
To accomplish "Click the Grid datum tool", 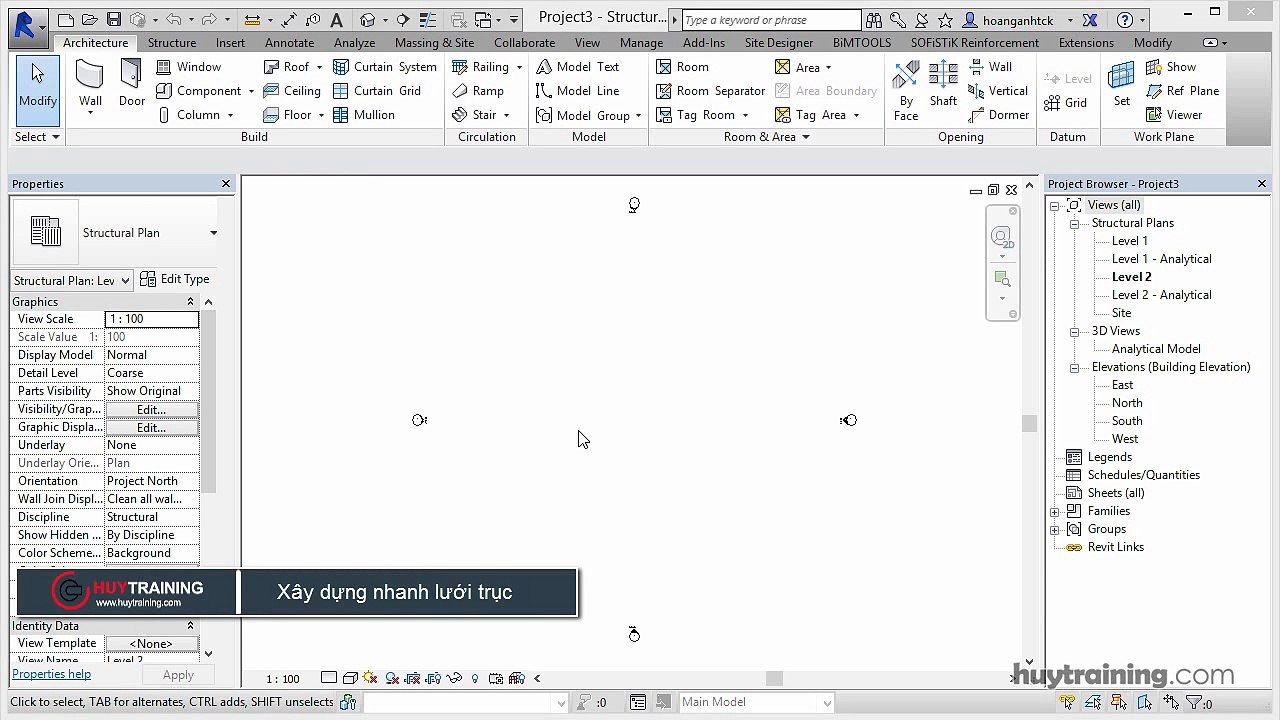I will click(x=1065, y=103).
